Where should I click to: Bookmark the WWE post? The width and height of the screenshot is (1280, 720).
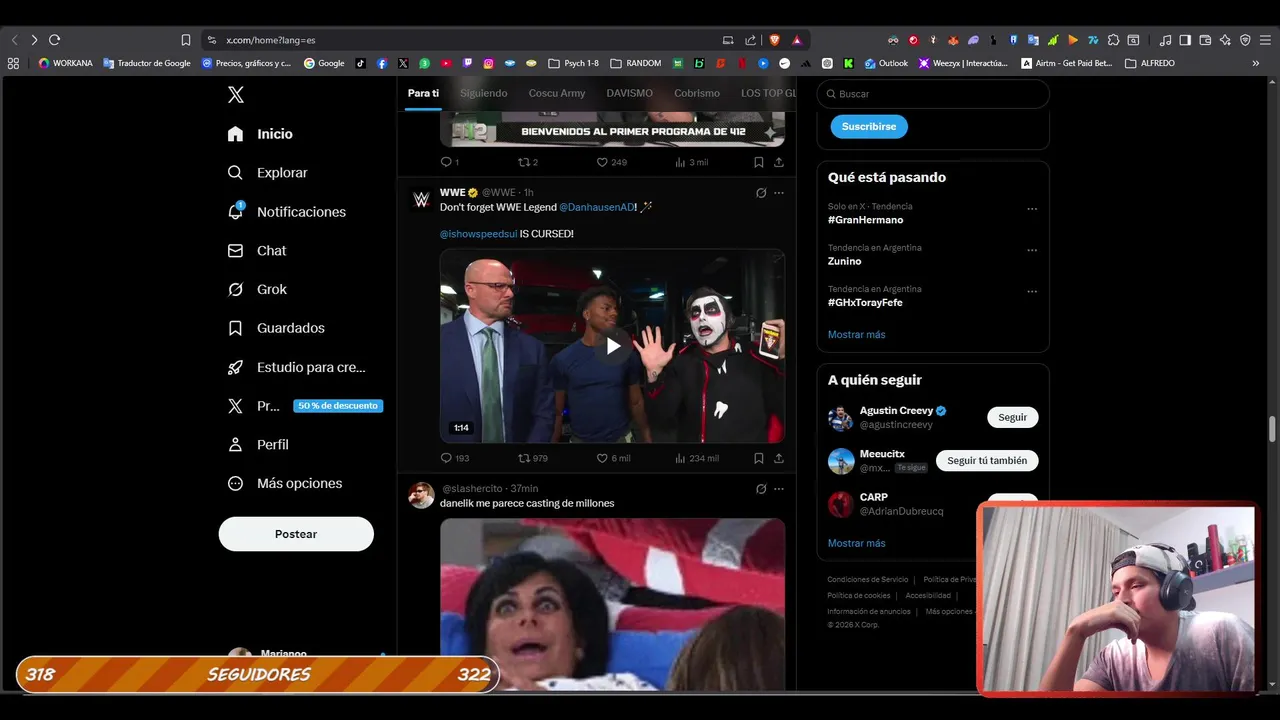coord(759,458)
